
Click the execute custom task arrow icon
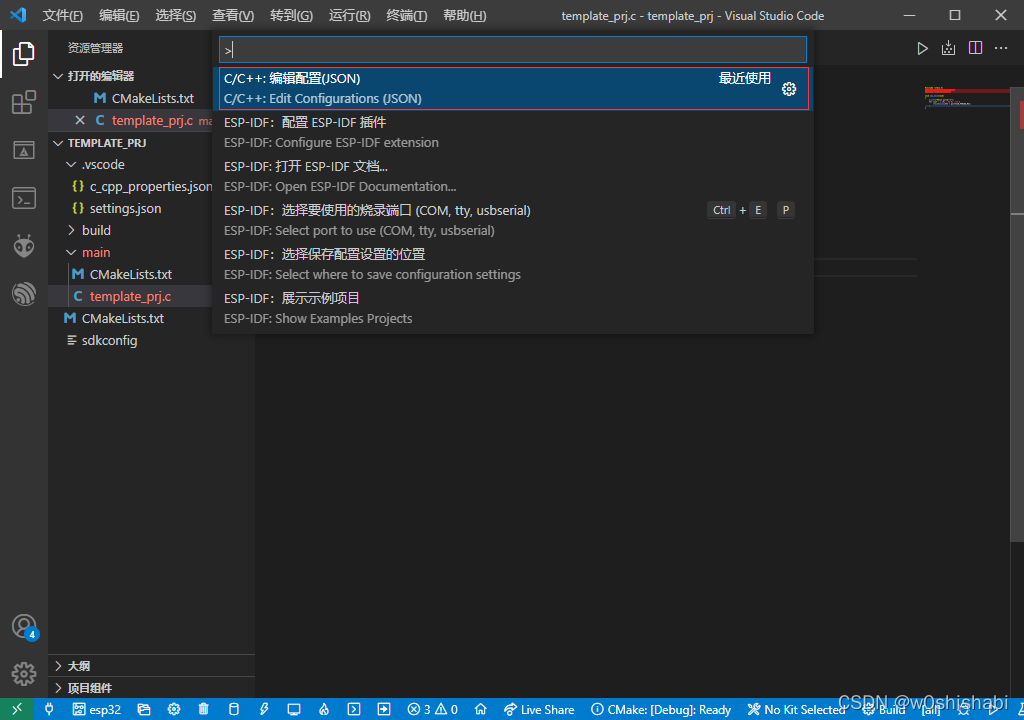click(x=384, y=709)
